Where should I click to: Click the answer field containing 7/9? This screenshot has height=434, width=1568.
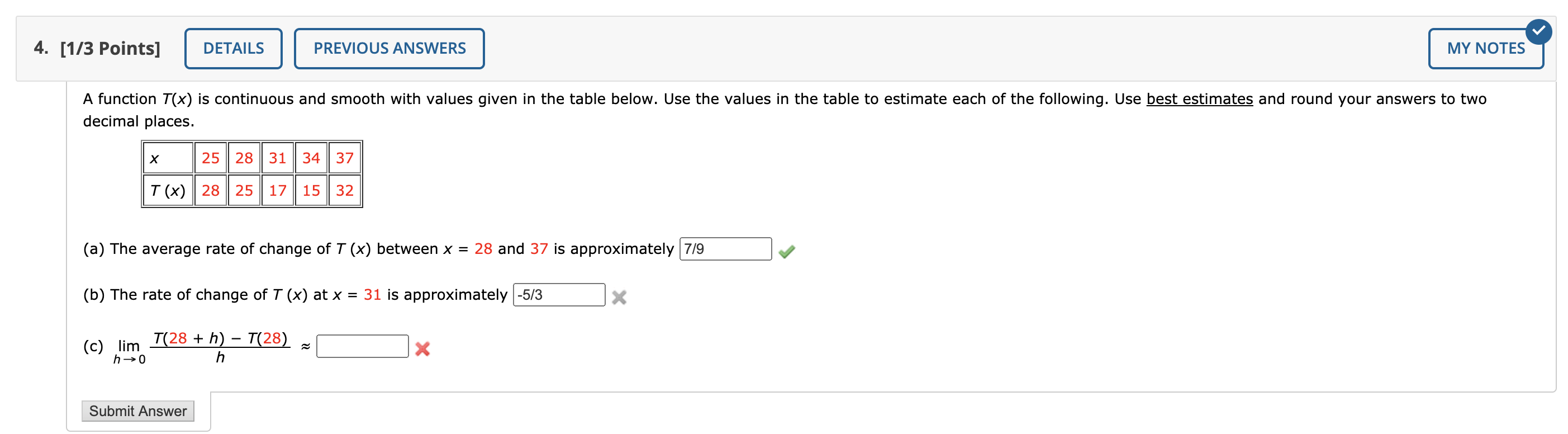(x=725, y=249)
